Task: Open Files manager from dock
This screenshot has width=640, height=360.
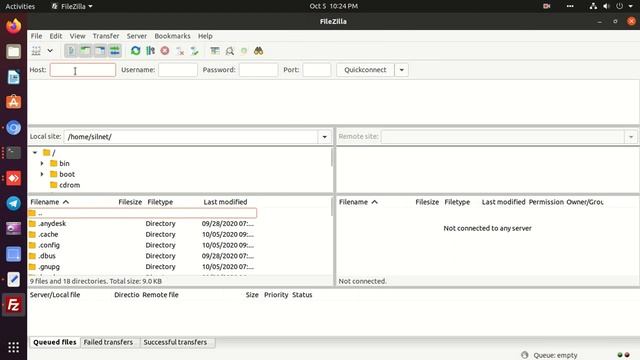Action: tap(13, 51)
